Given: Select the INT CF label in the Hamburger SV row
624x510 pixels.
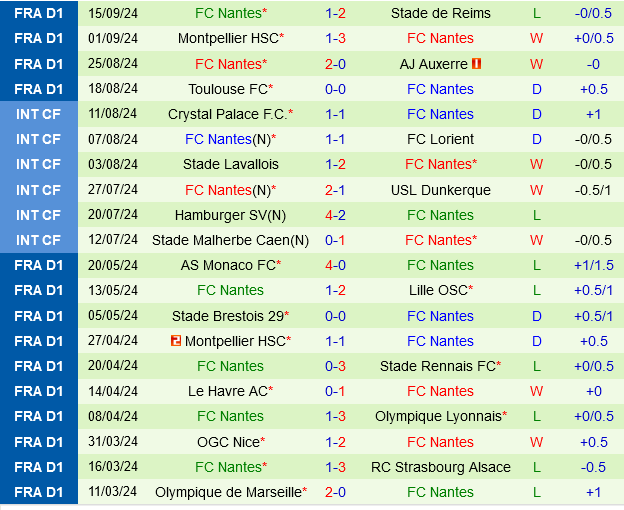Looking at the screenshot, I should point(39,215).
